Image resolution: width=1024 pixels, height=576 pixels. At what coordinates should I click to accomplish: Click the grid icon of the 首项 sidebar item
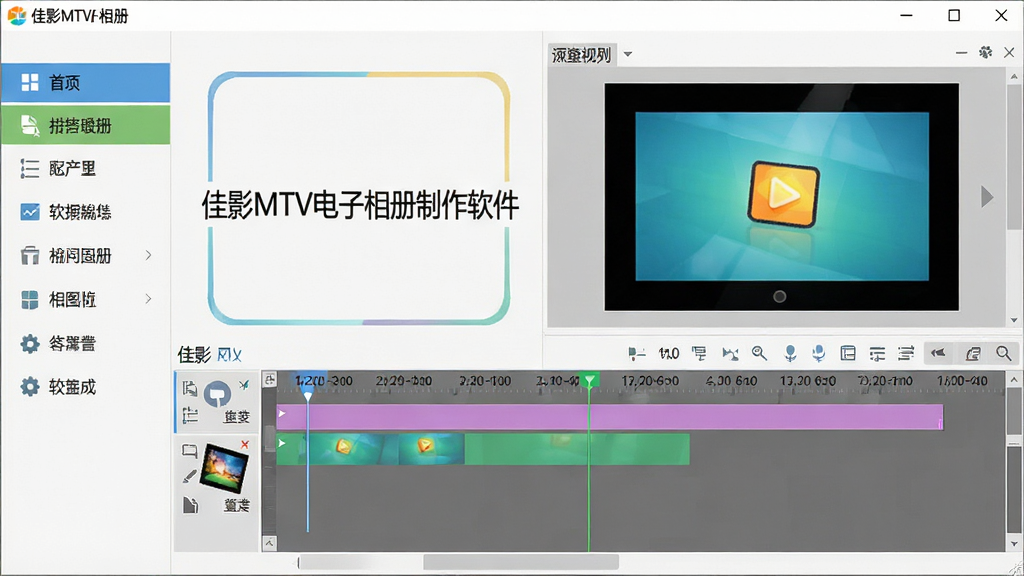point(30,82)
